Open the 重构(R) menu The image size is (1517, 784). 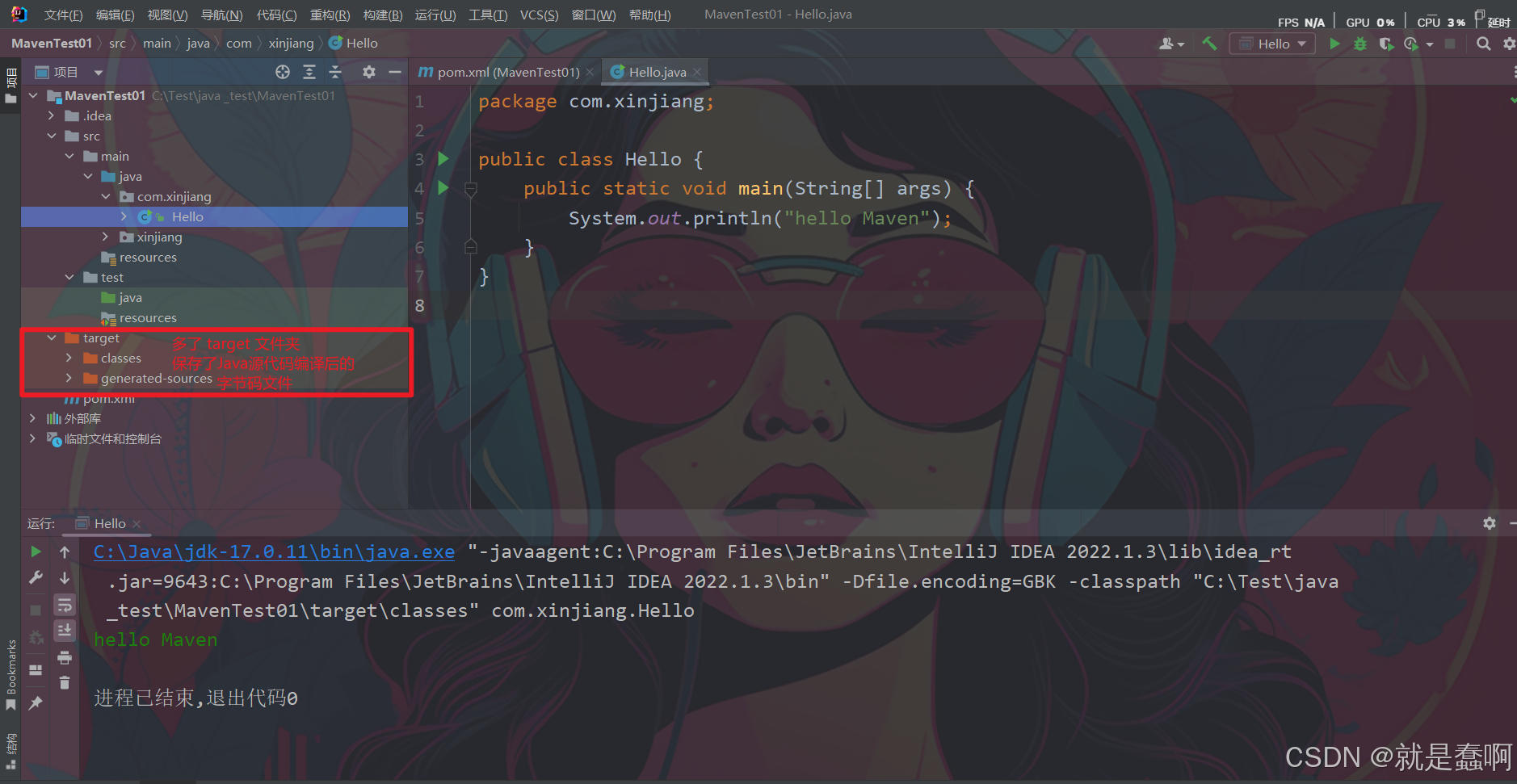pyautogui.click(x=330, y=15)
